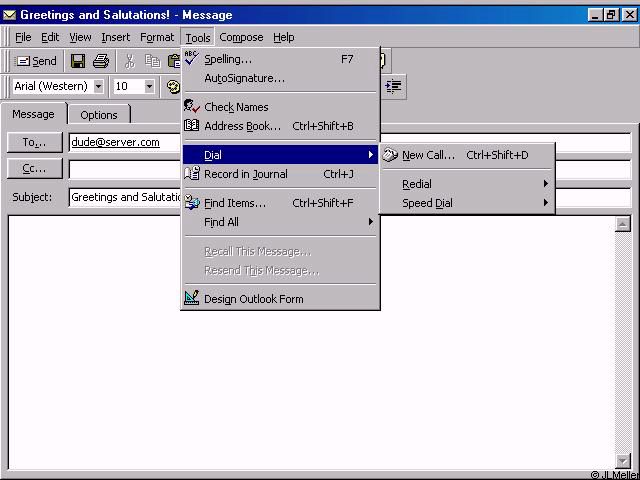
Task: Click the To... recipient button
Action: [35, 142]
